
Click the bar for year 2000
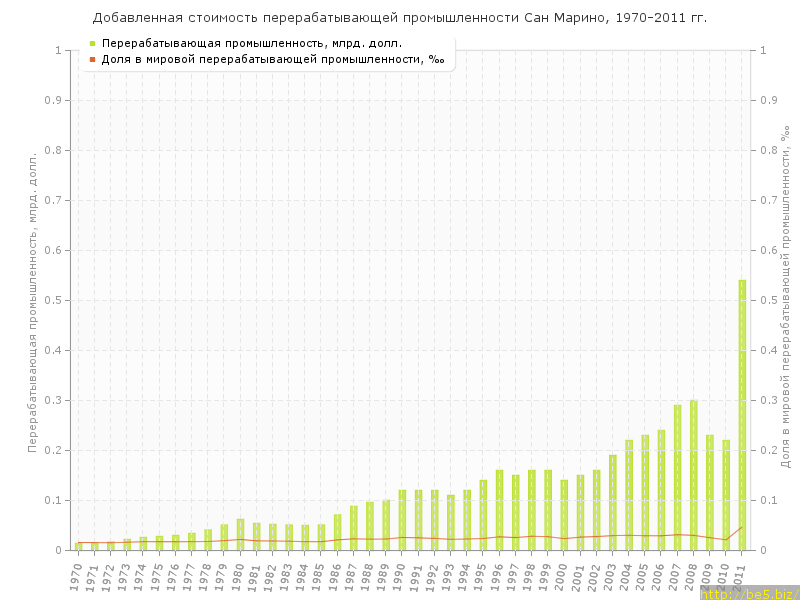point(564,515)
